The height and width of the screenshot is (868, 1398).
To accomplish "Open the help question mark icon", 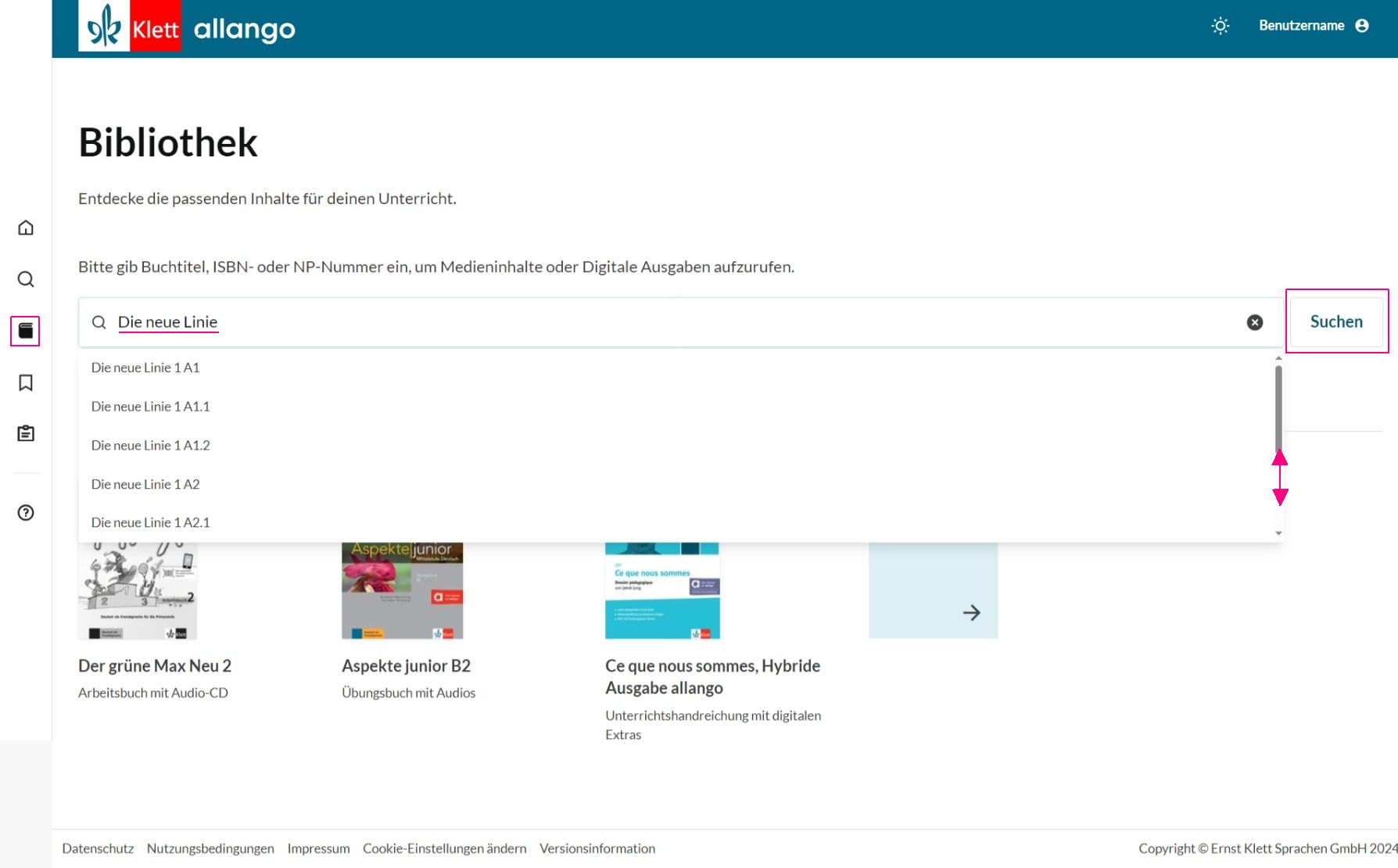I will pos(26,513).
